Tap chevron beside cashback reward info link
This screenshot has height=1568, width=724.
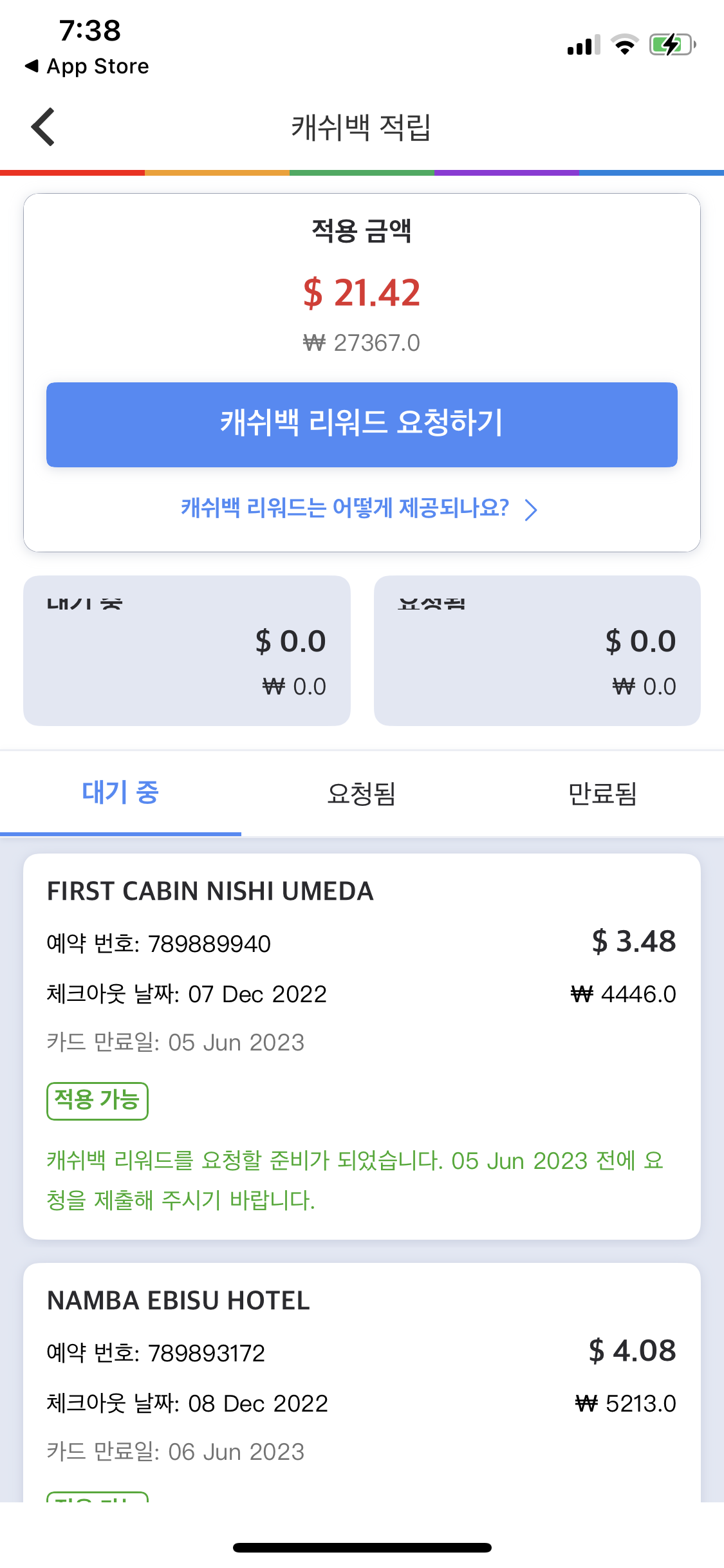pos(531,510)
